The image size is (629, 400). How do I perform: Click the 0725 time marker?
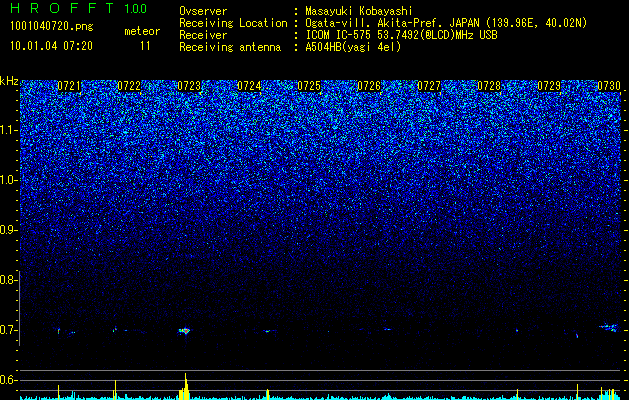(309, 86)
